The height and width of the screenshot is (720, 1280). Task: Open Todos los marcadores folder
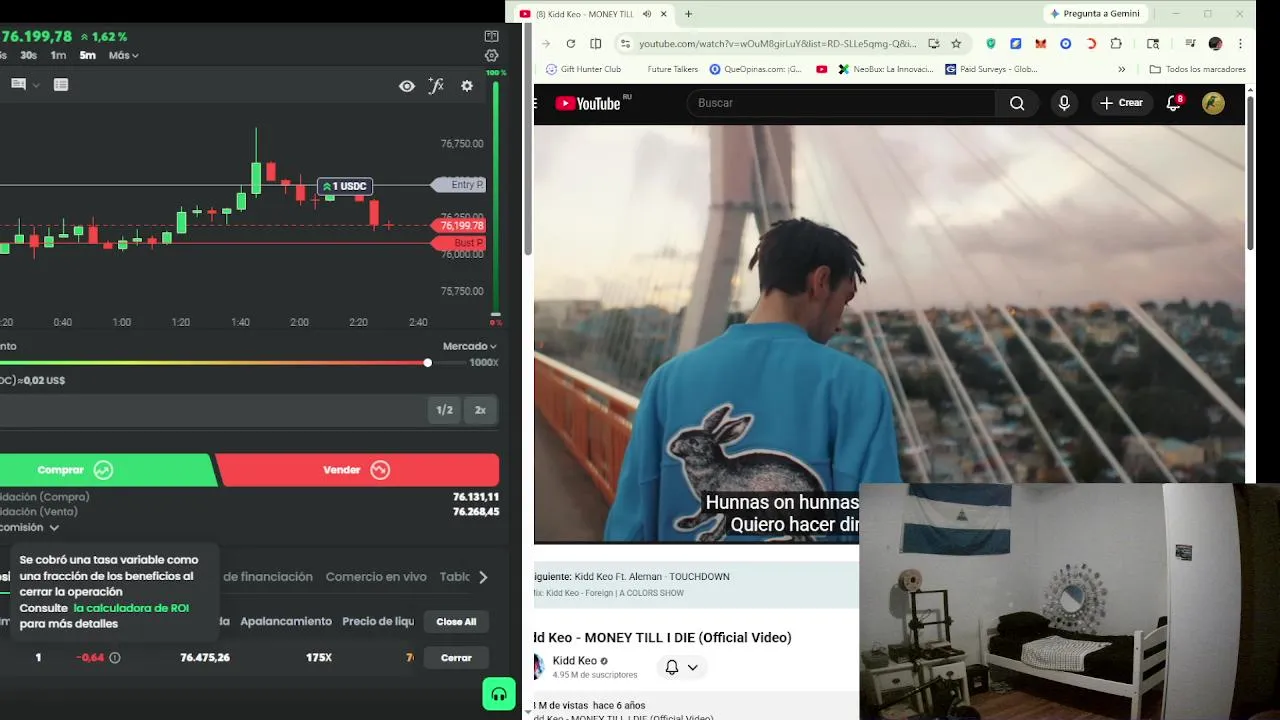tap(1198, 69)
